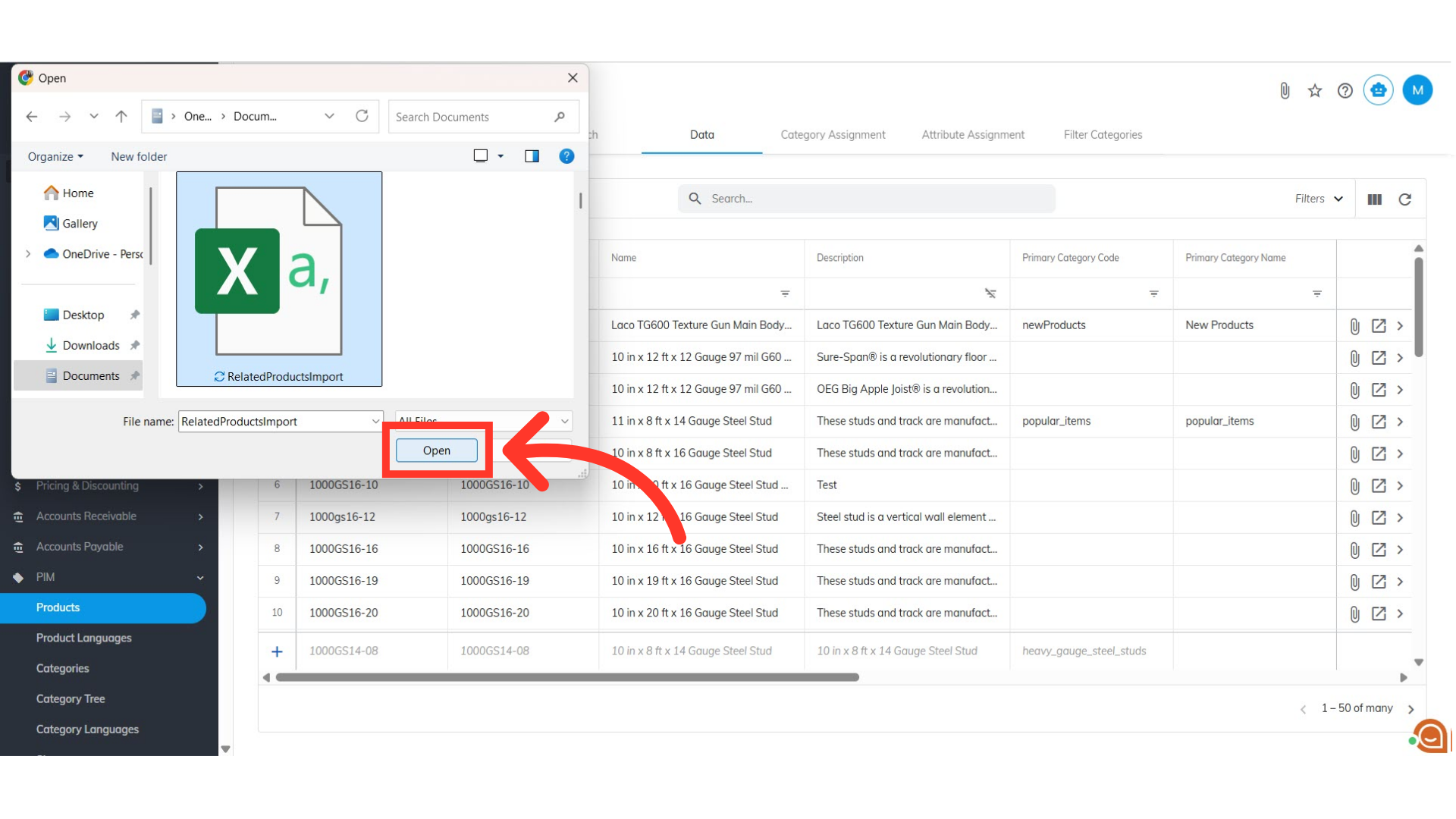Screen dimensions: 1456x819
Task: Click the Open button in file dialog
Action: (437, 450)
